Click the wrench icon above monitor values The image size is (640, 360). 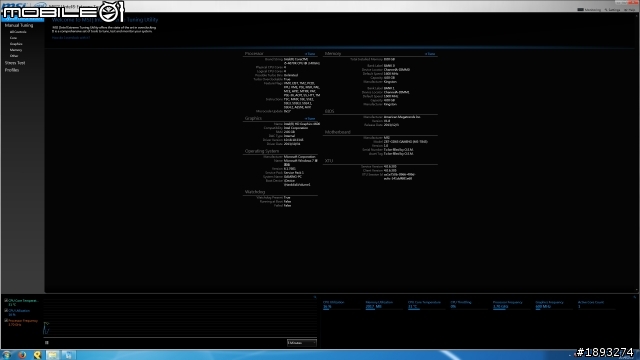pyautogui.click(x=635, y=297)
